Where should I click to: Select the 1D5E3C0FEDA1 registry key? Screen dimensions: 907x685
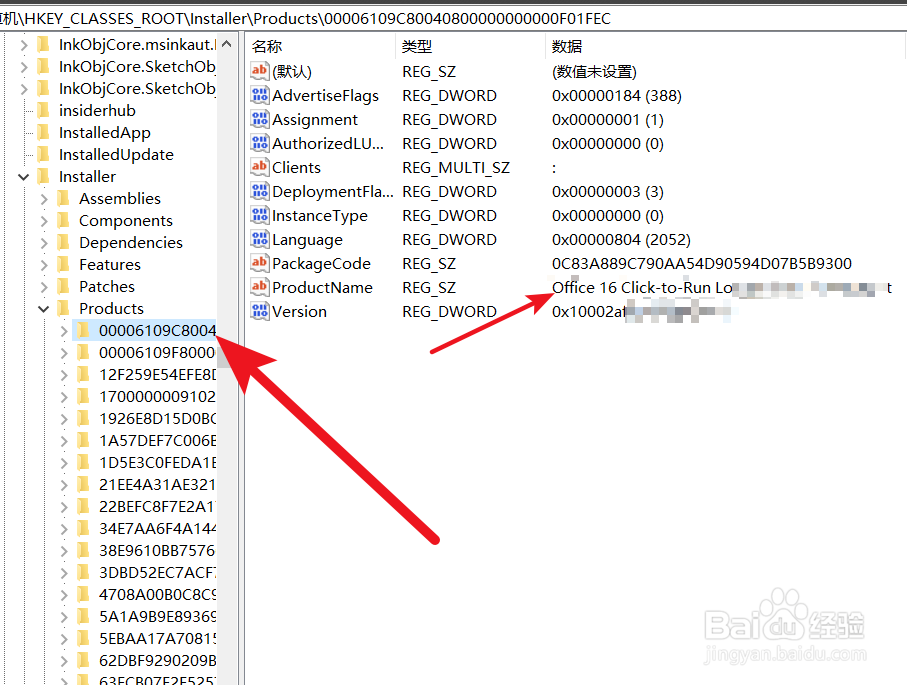pyautogui.click(x=157, y=462)
